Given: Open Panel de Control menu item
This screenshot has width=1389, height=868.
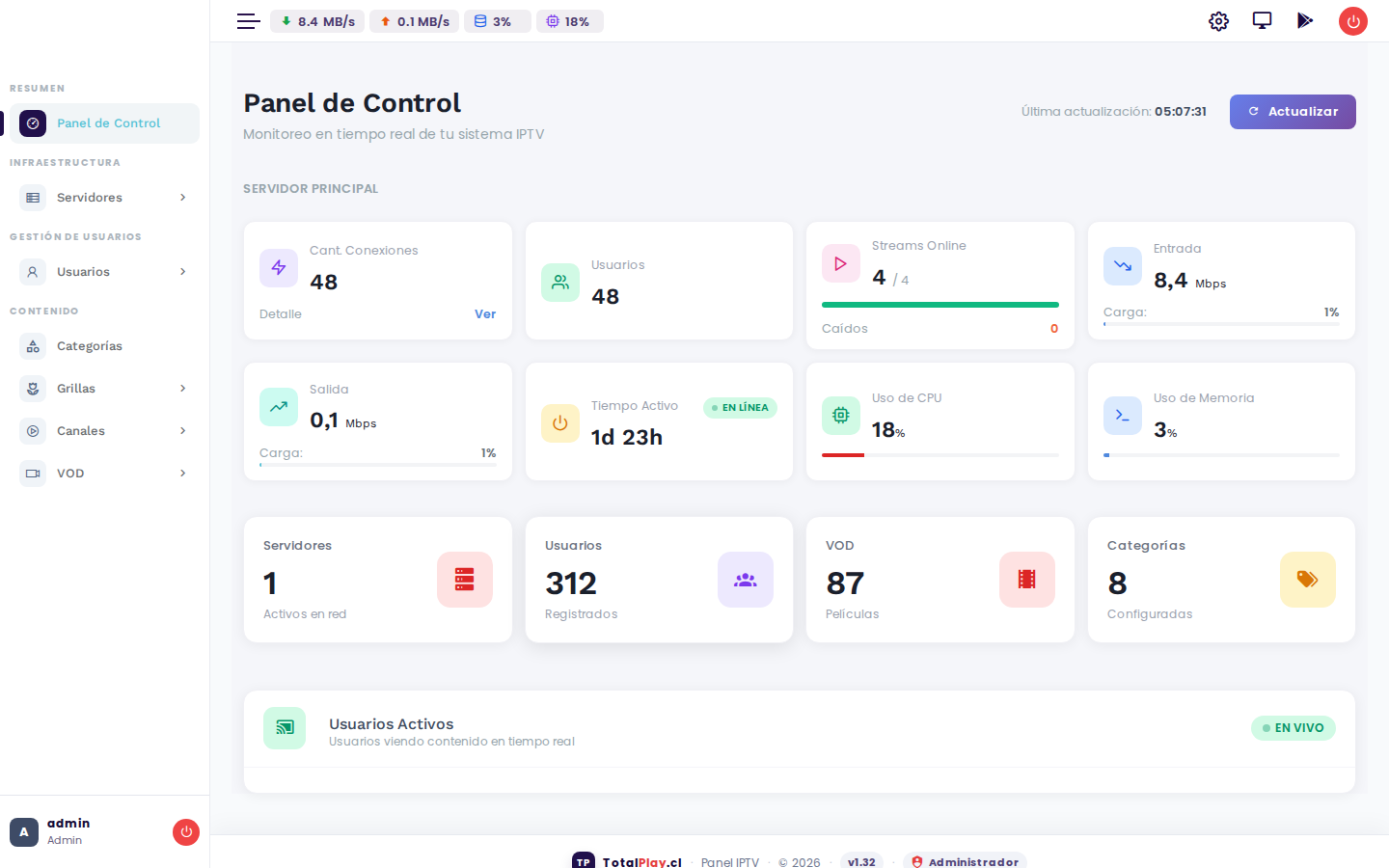Looking at the screenshot, I should pyautogui.click(x=104, y=123).
